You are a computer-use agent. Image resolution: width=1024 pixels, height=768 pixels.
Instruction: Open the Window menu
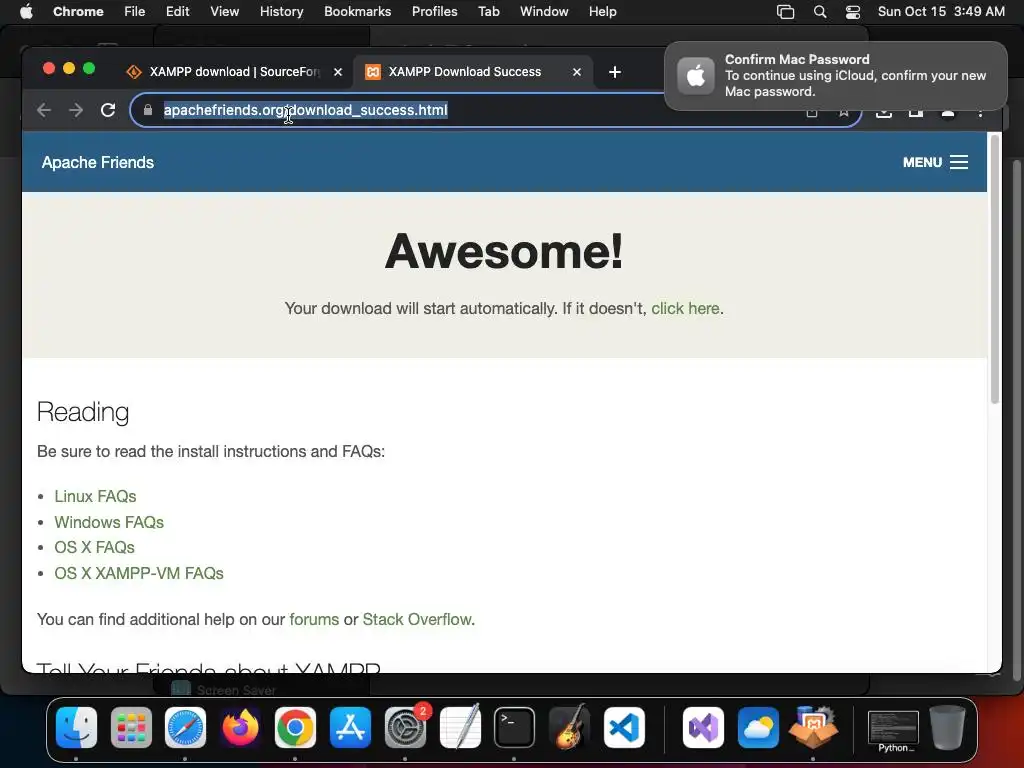pos(544,11)
